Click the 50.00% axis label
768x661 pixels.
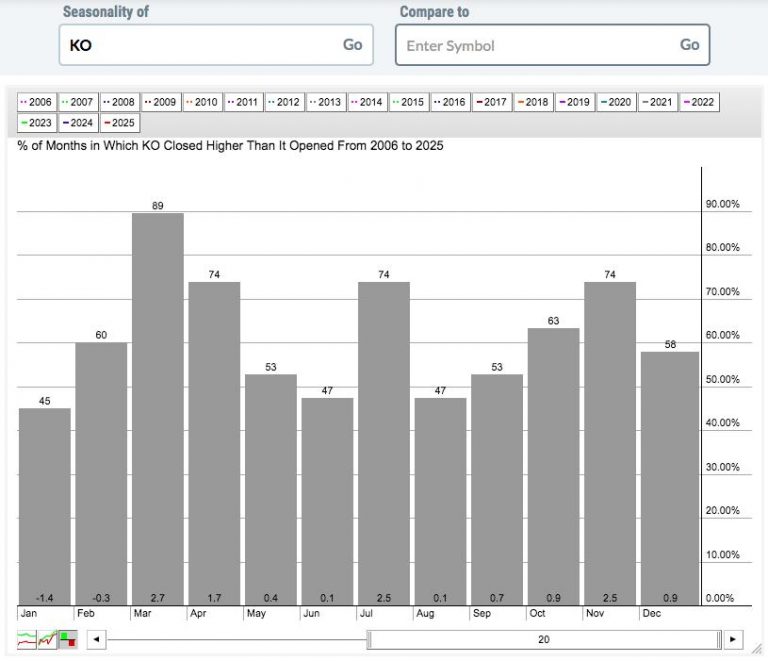(x=722, y=379)
